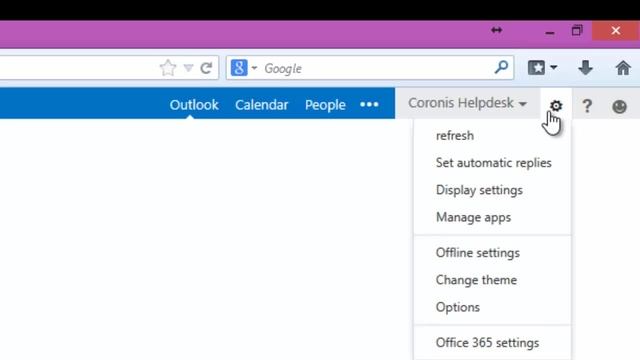Restore down the browser window
Screen dimensions: 640x360
pyautogui.click(x=577, y=31)
